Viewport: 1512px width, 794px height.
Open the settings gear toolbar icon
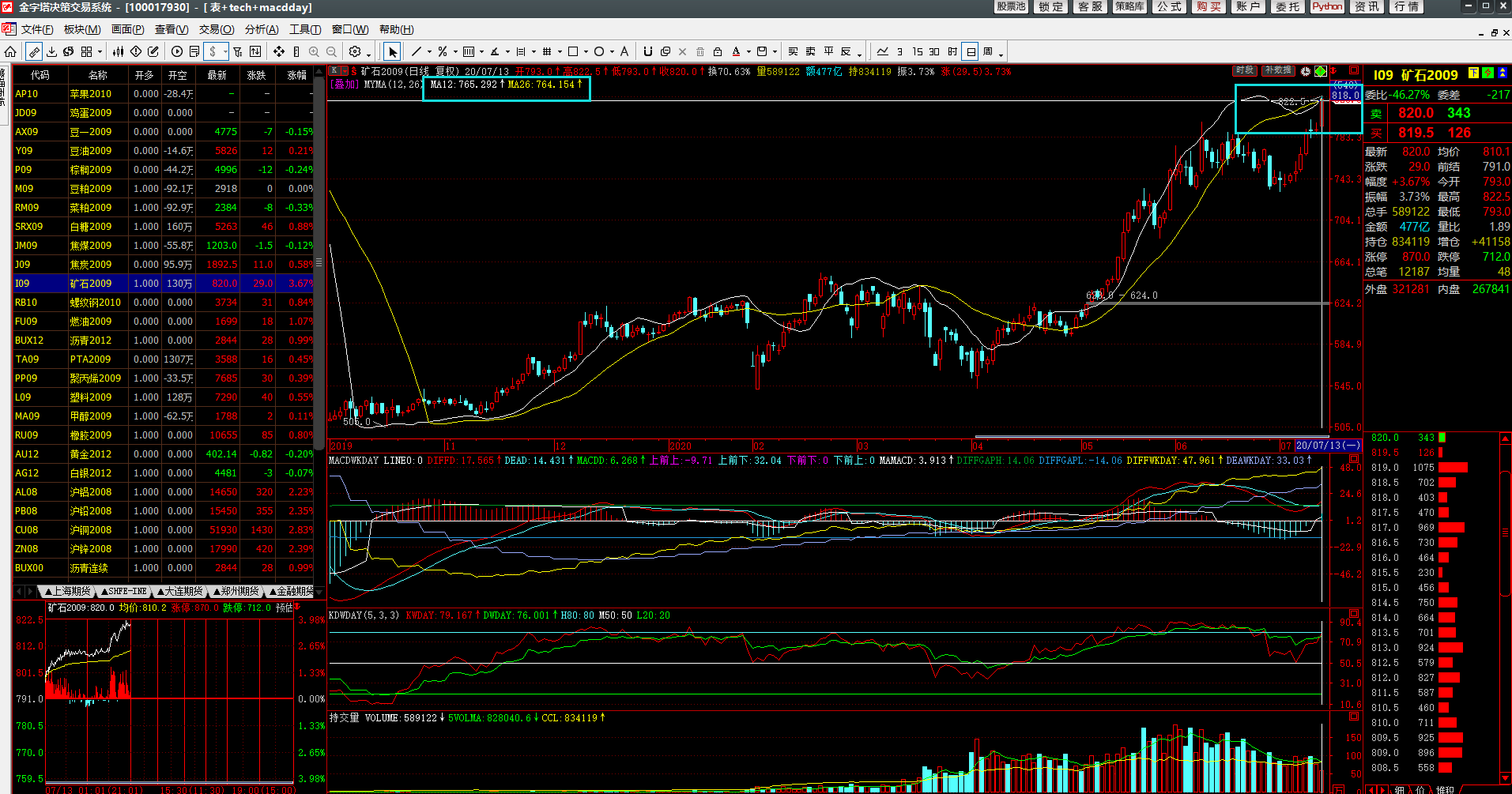[355, 51]
